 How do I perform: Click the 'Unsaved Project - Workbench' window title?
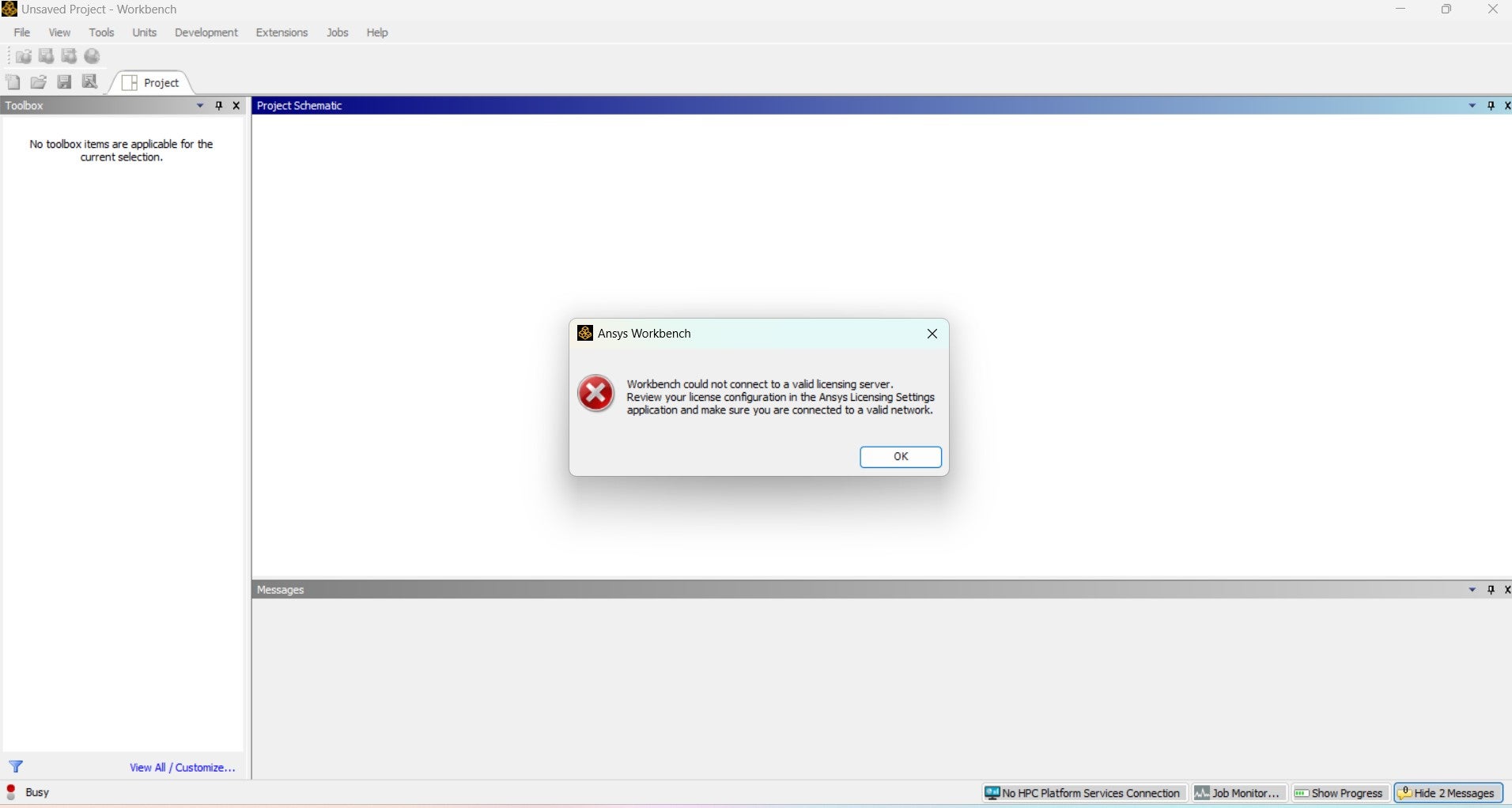(99, 9)
